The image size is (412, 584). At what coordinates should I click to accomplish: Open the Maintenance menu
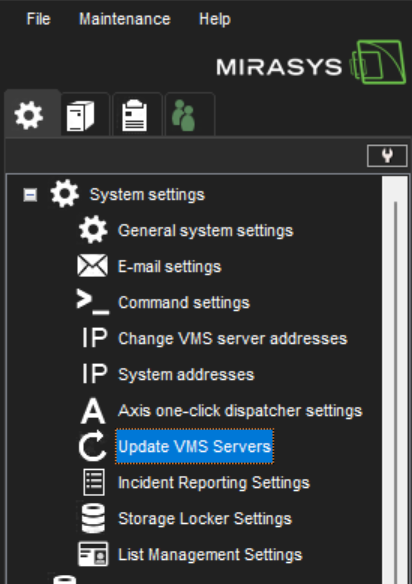tap(125, 19)
